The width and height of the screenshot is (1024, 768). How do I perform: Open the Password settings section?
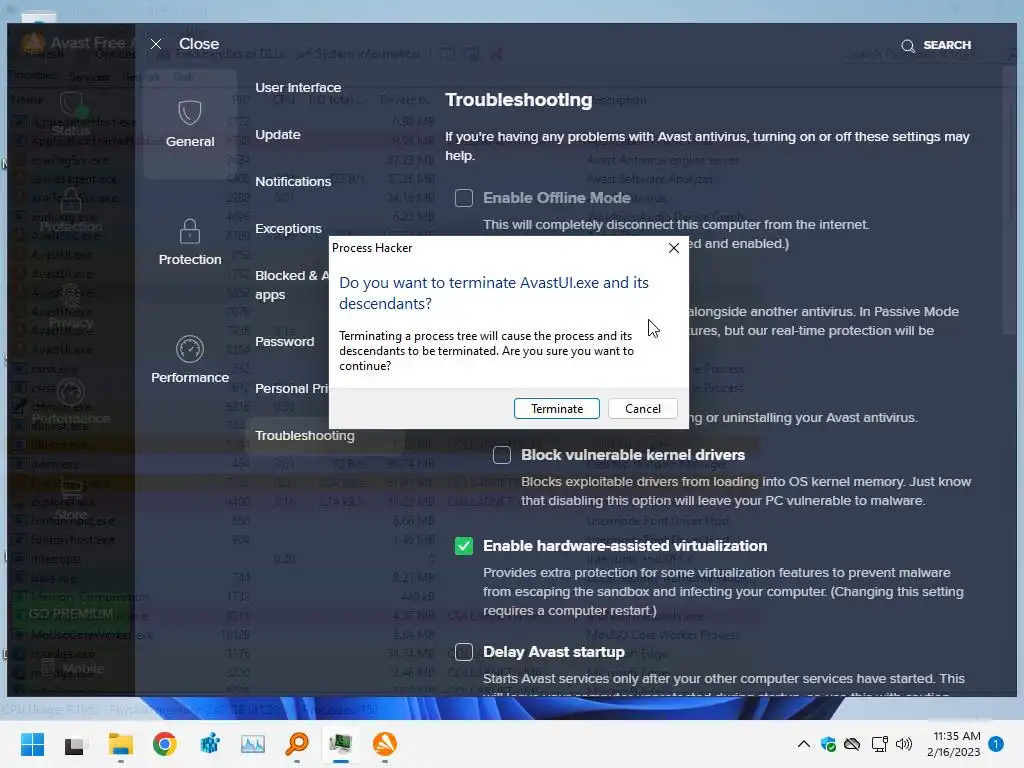[284, 342]
